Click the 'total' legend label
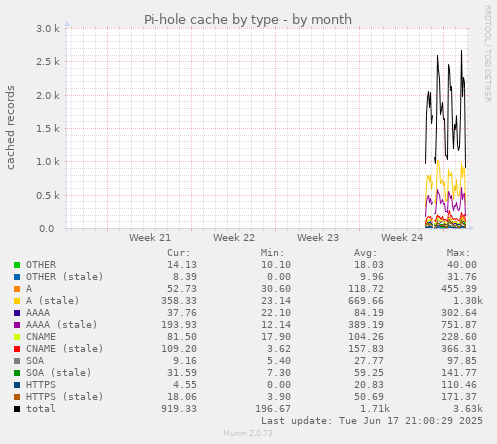Image resolution: width=497 pixels, height=444 pixels. pyautogui.click(x=41, y=409)
